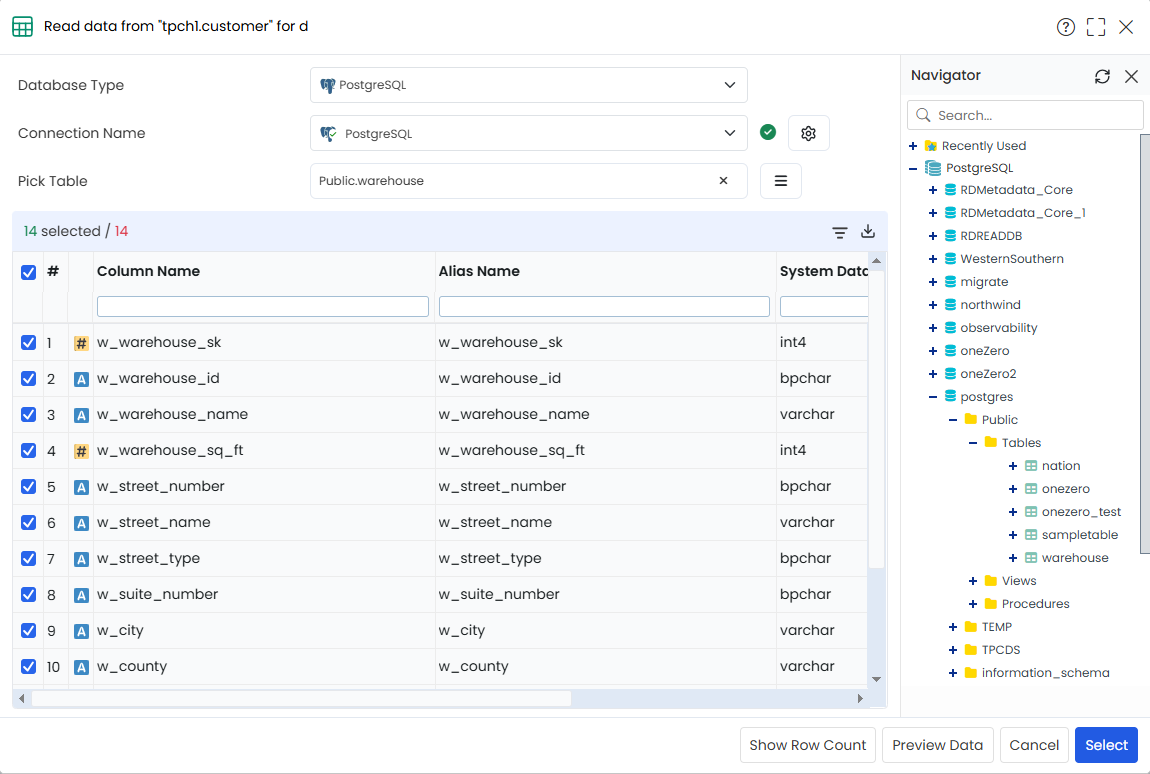
Task: Uncheck the w_city row checkbox
Action: (x=29, y=630)
